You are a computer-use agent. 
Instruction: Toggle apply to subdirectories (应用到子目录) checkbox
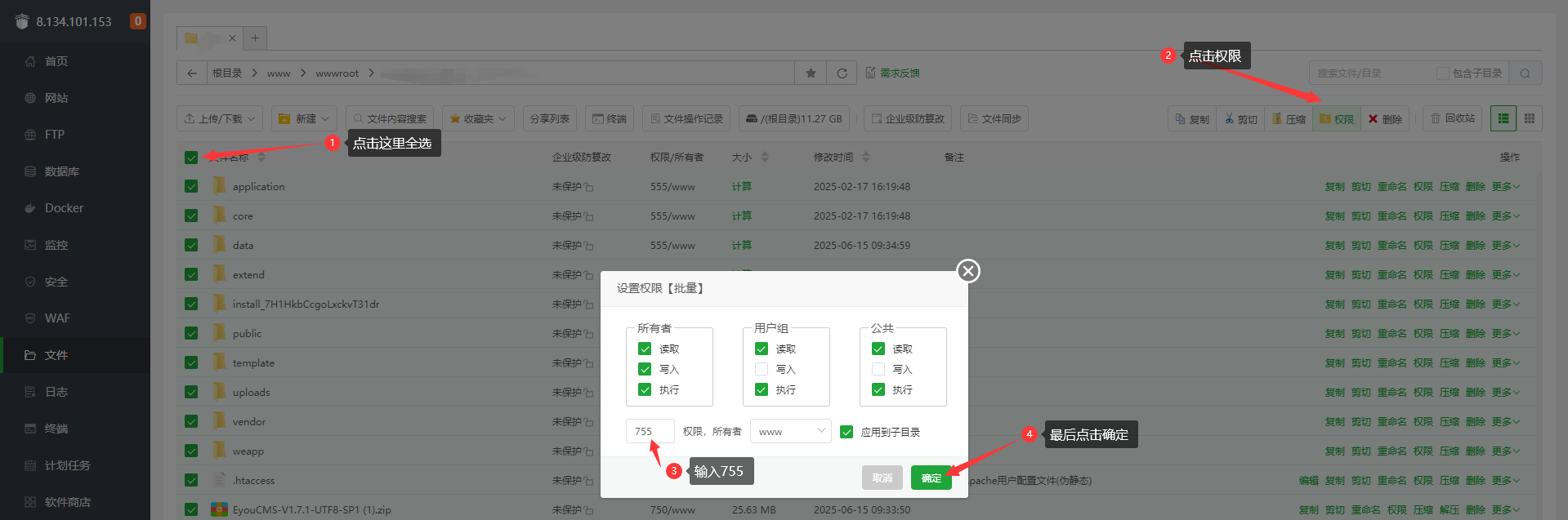pyautogui.click(x=847, y=432)
